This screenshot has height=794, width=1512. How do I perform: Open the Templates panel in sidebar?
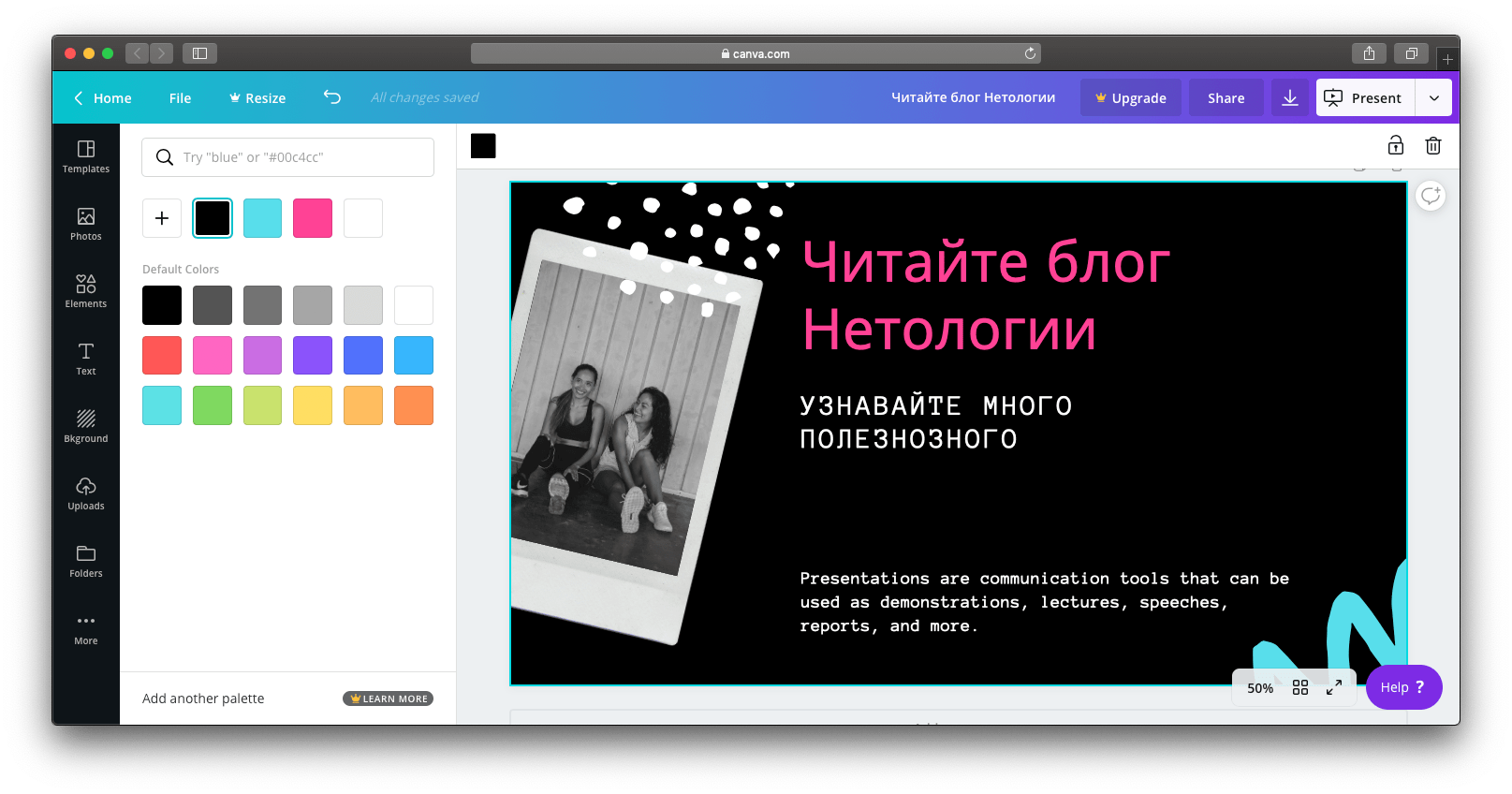(x=86, y=156)
